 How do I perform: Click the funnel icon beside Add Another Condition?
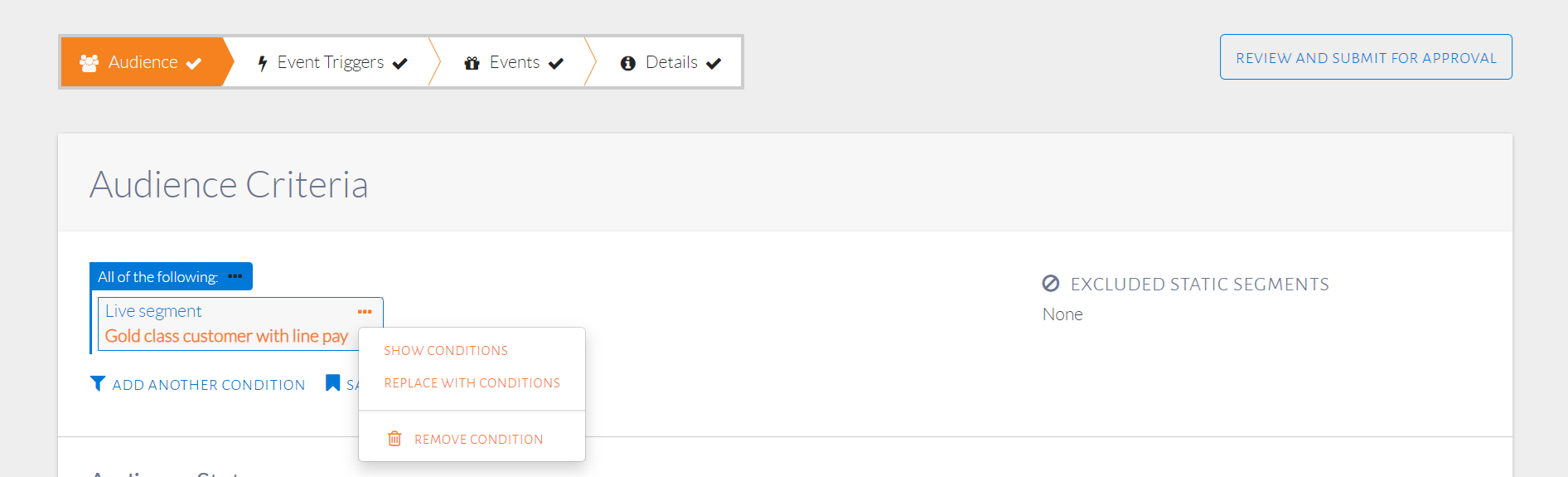[x=98, y=383]
